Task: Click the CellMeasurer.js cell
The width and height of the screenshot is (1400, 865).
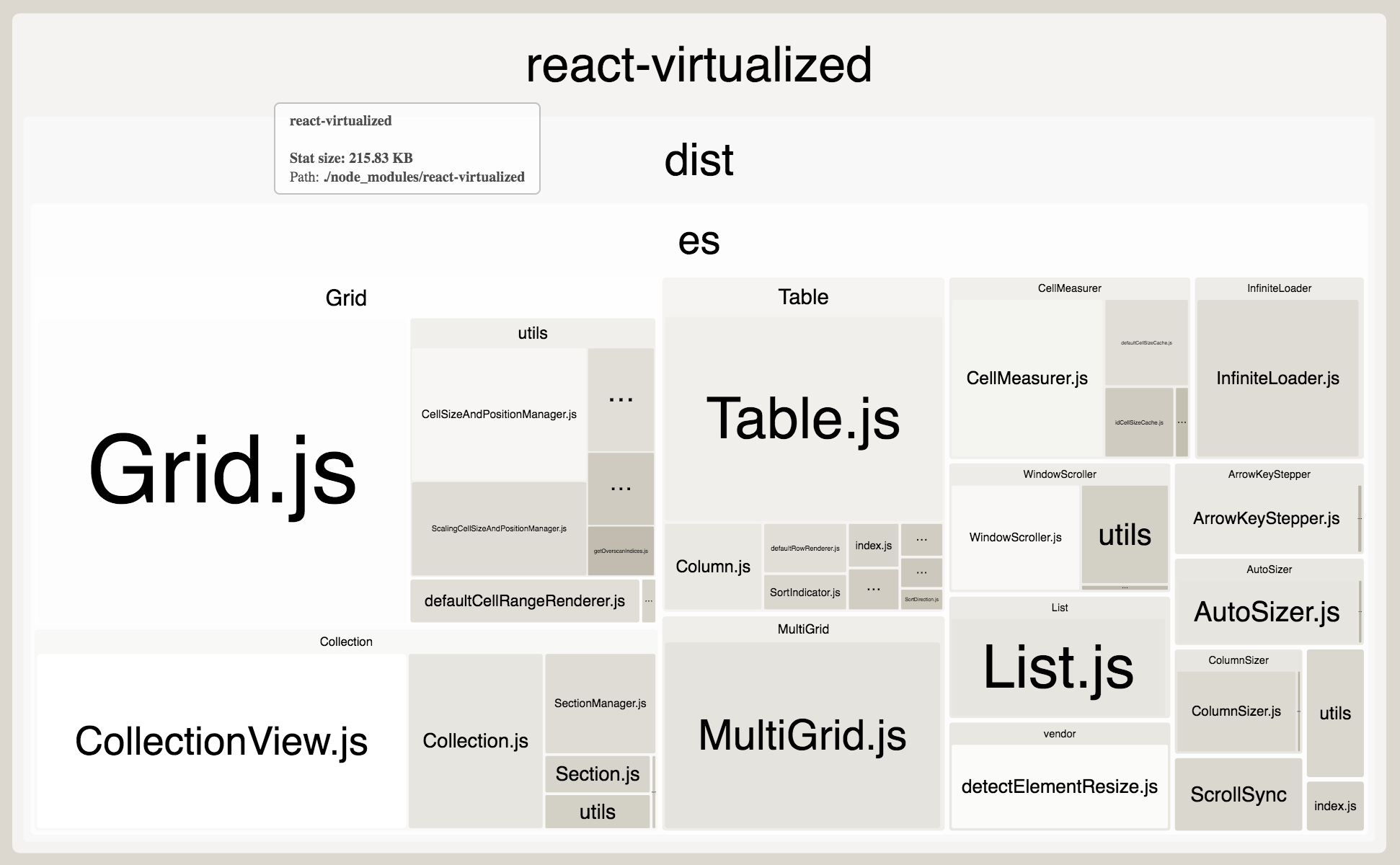Action: pos(1027,378)
